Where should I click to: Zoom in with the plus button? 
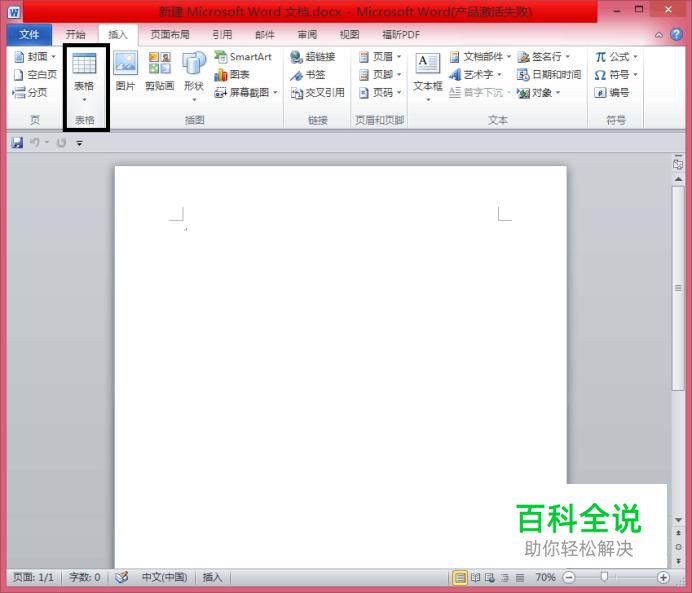pyautogui.click(x=663, y=577)
